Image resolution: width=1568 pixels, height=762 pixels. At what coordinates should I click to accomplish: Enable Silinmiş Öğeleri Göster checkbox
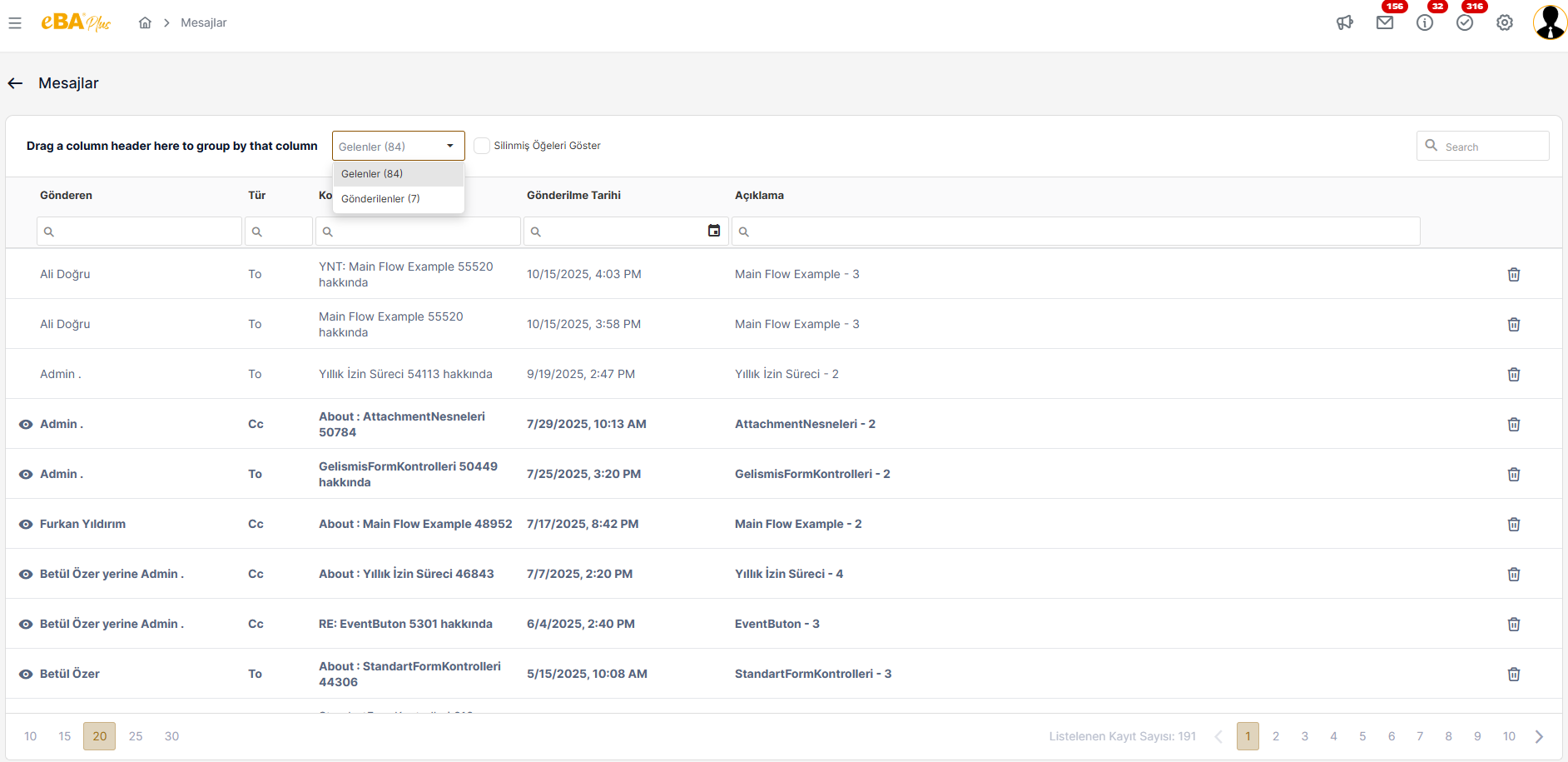[x=482, y=146]
